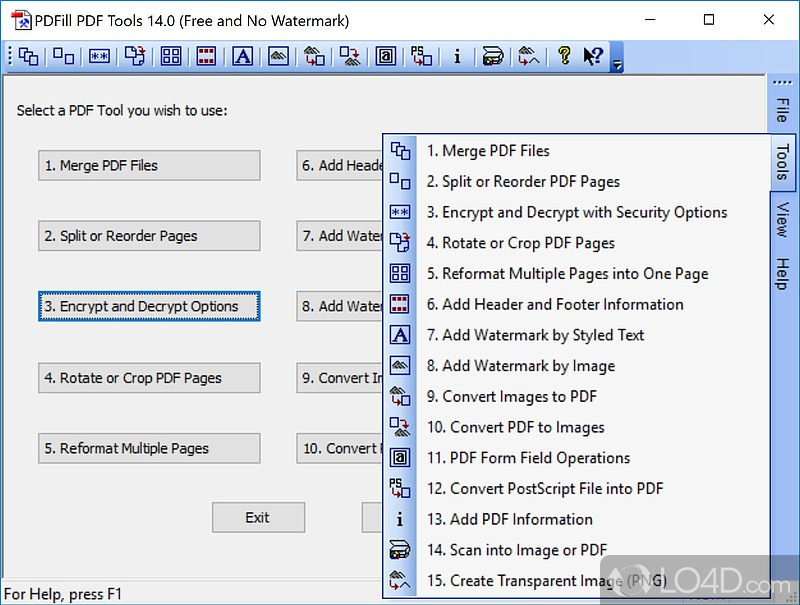Select '9. Convert Images to PDF' menu item
The image size is (800, 605).
[576, 396]
